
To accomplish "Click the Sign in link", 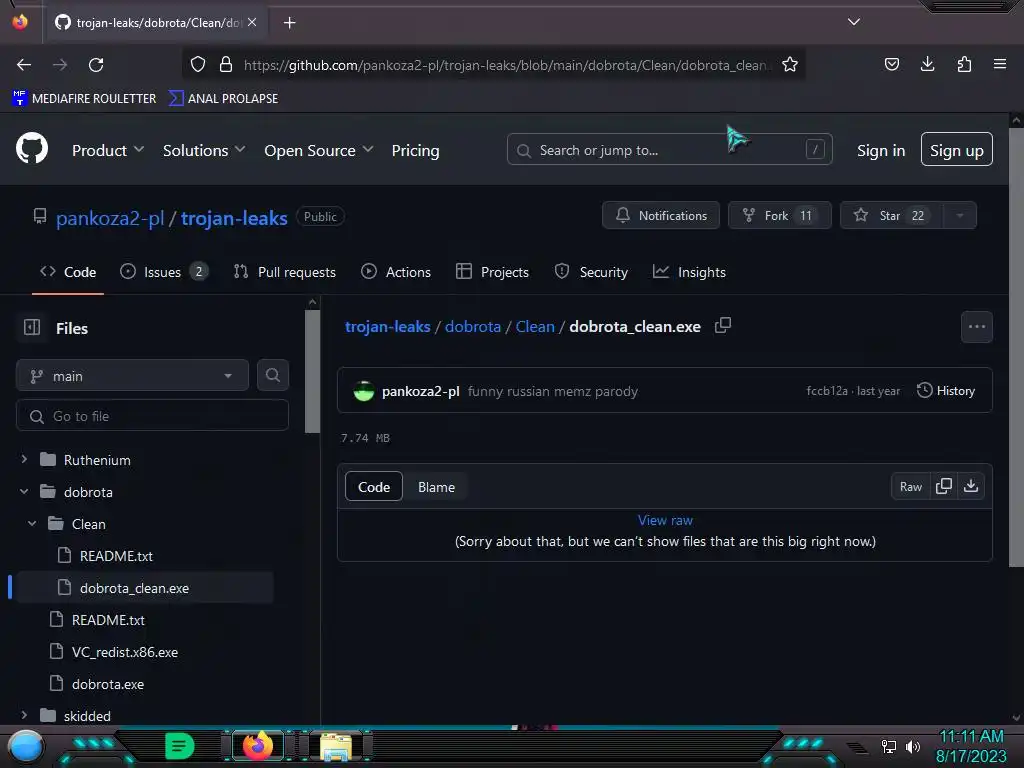I will point(881,150).
